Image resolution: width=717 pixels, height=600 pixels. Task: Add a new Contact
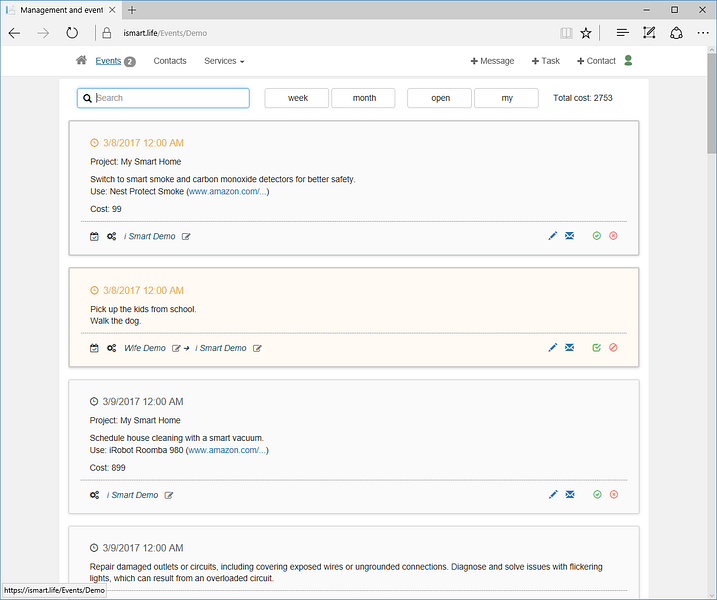click(596, 61)
